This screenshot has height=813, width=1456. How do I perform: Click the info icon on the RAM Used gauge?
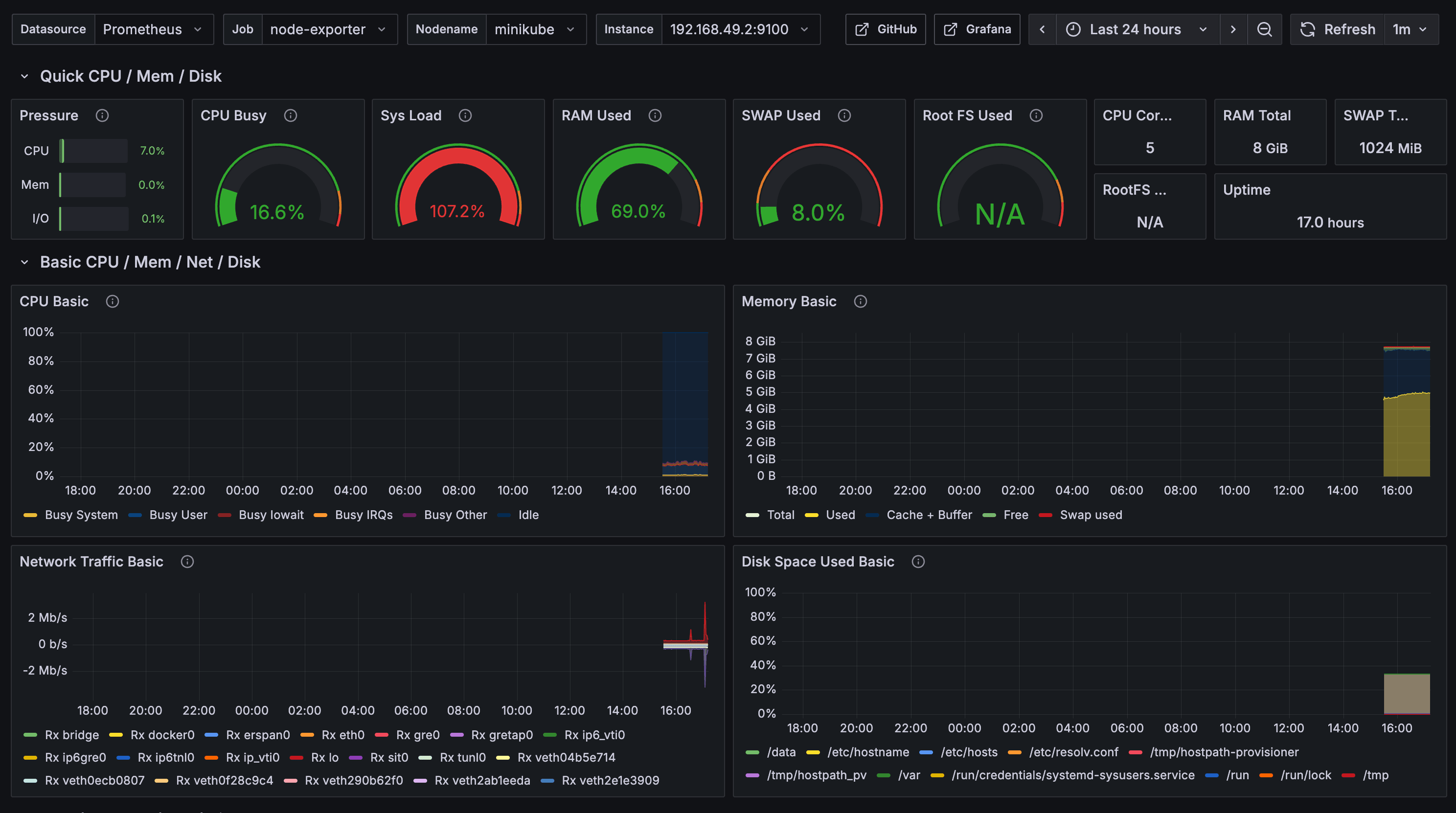655,115
